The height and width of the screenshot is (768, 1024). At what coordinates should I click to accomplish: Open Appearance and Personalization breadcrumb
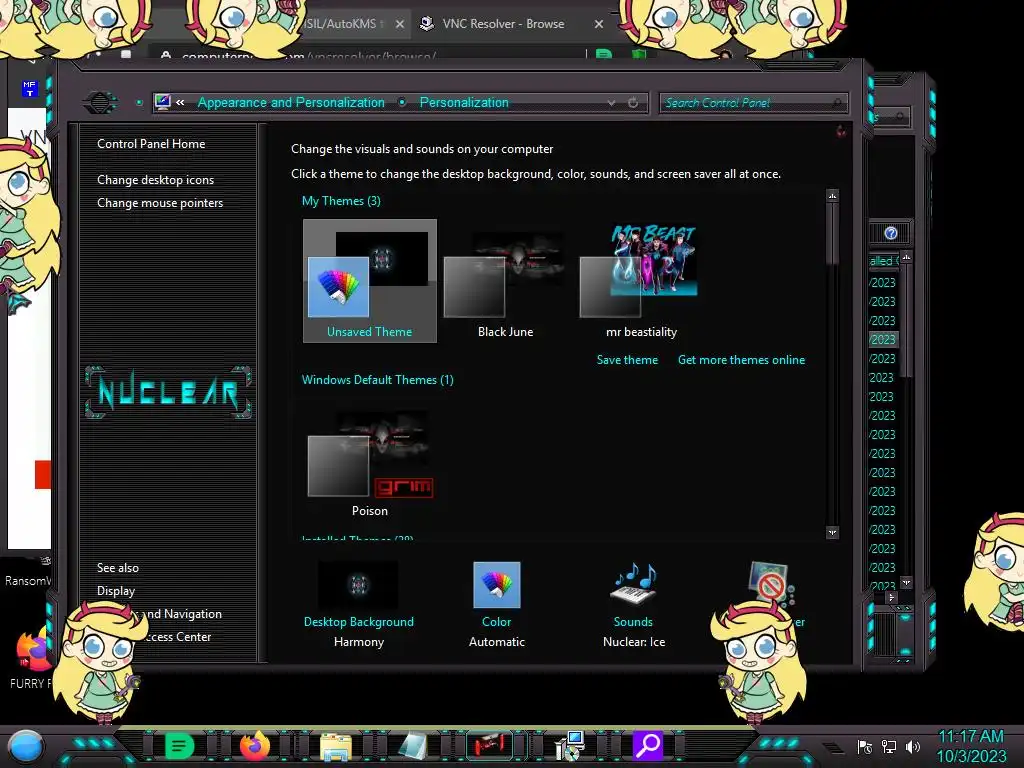(291, 103)
